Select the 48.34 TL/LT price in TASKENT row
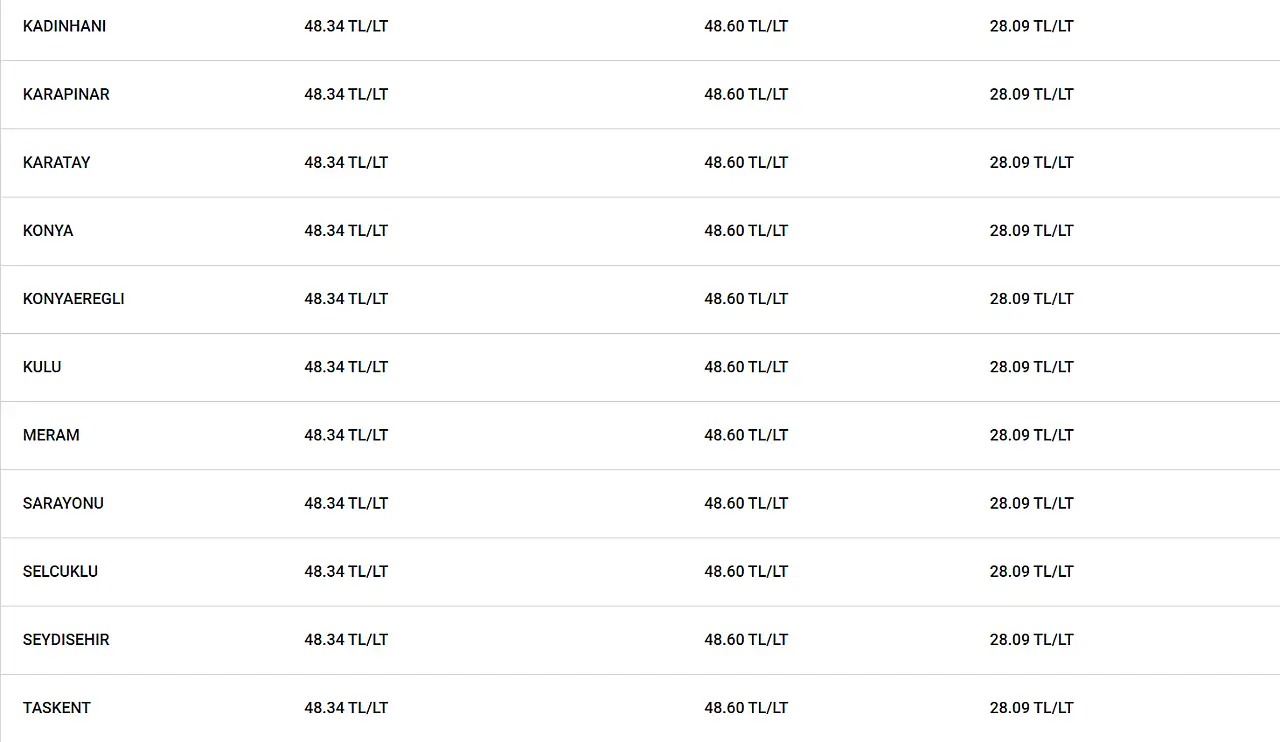 [x=346, y=708]
